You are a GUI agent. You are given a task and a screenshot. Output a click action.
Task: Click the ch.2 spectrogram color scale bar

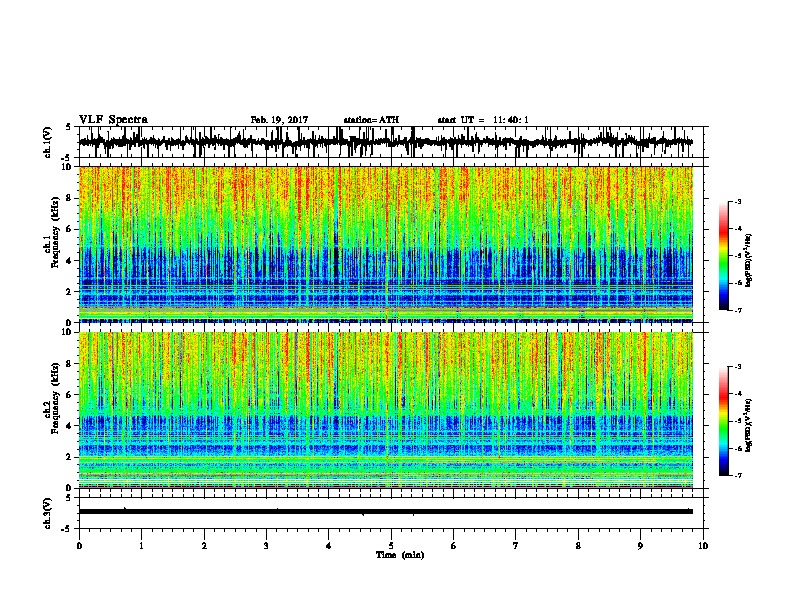[x=724, y=421]
